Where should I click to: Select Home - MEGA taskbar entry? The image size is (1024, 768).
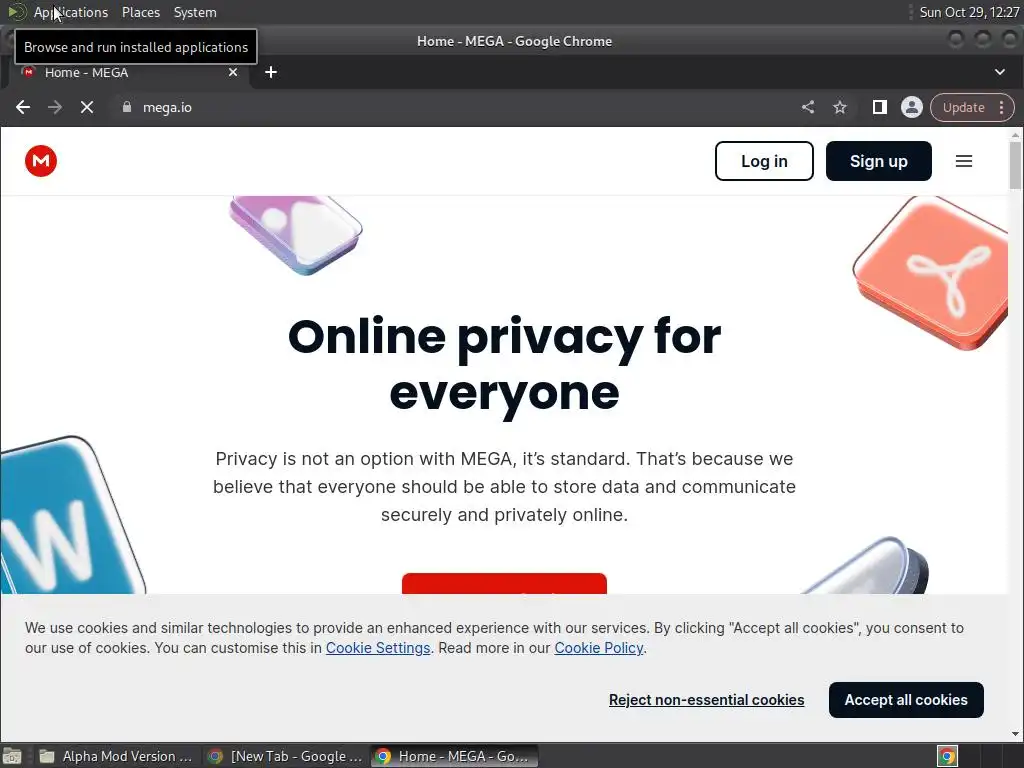pyautogui.click(x=455, y=756)
